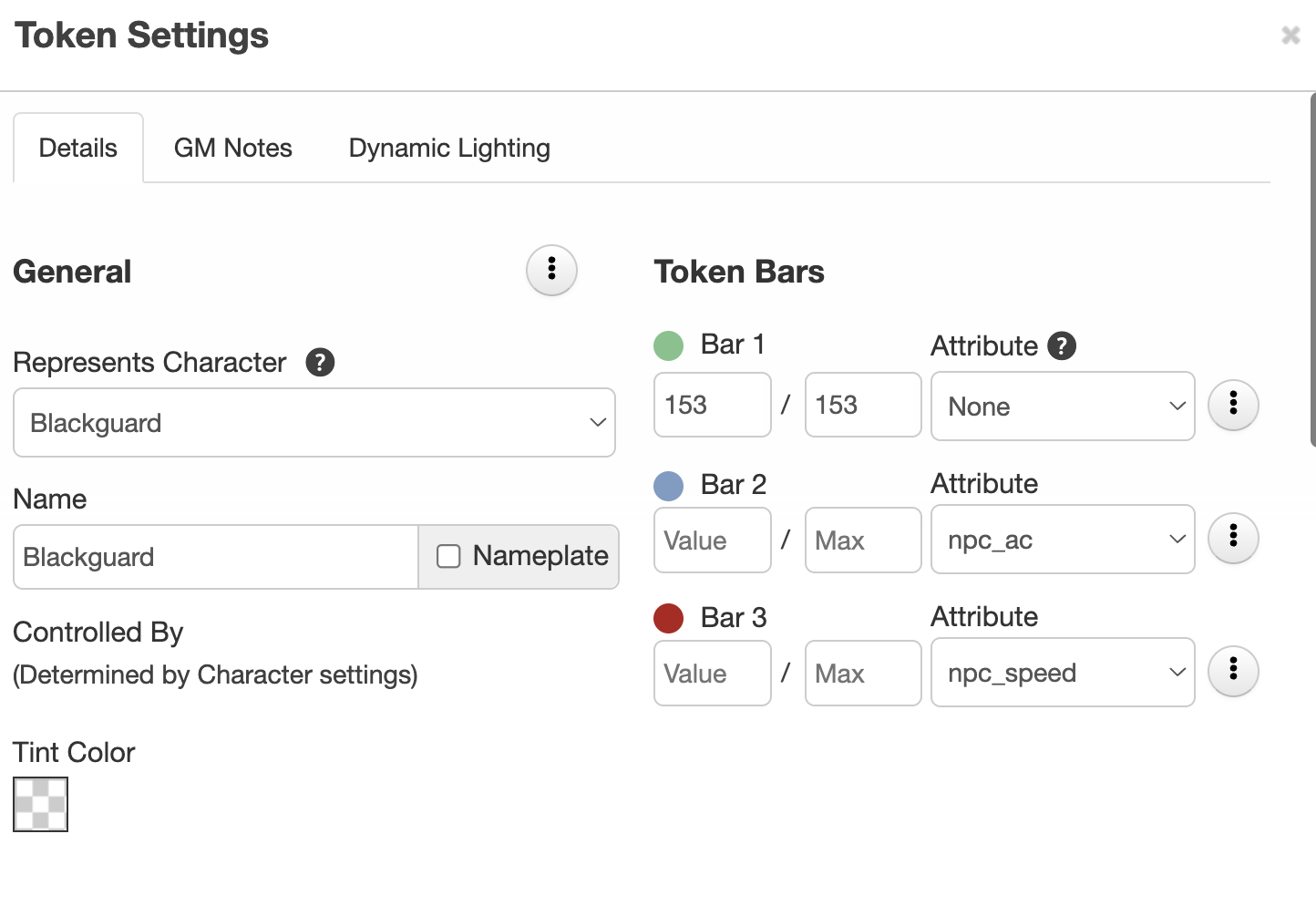Image resolution: width=1316 pixels, height=906 pixels.
Task: Enable the Nameplate checkbox
Action: pyautogui.click(x=448, y=556)
